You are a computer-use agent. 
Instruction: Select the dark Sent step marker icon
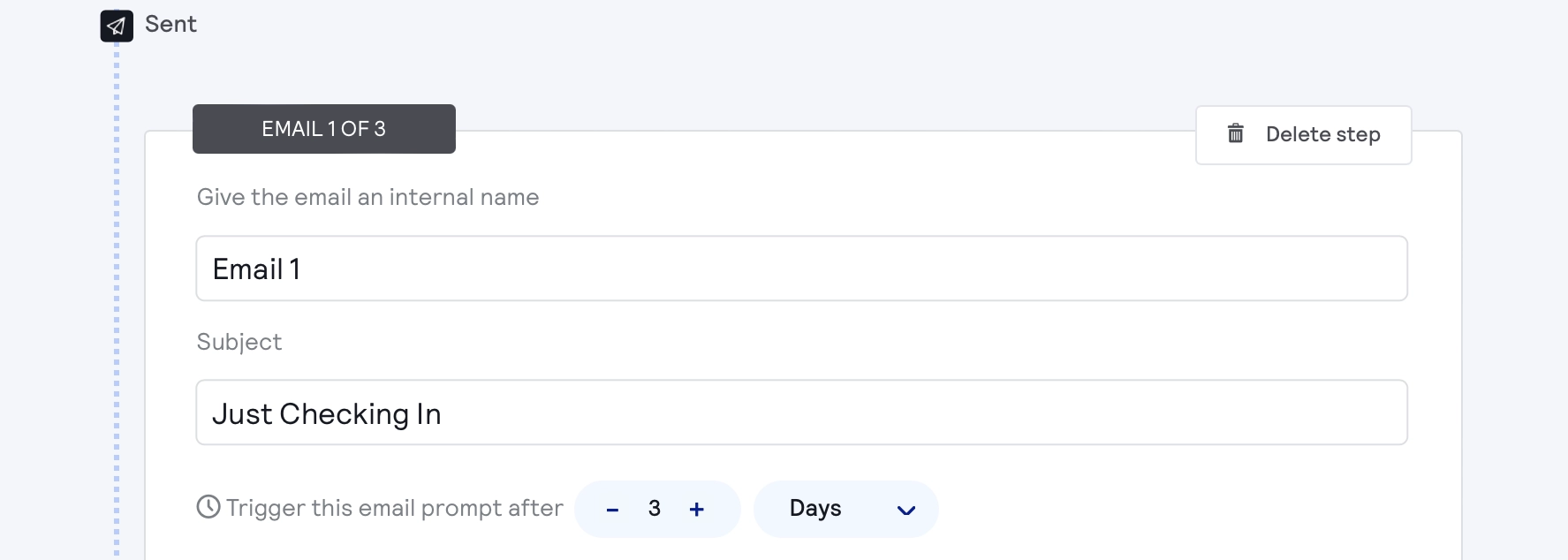point(116,25)
